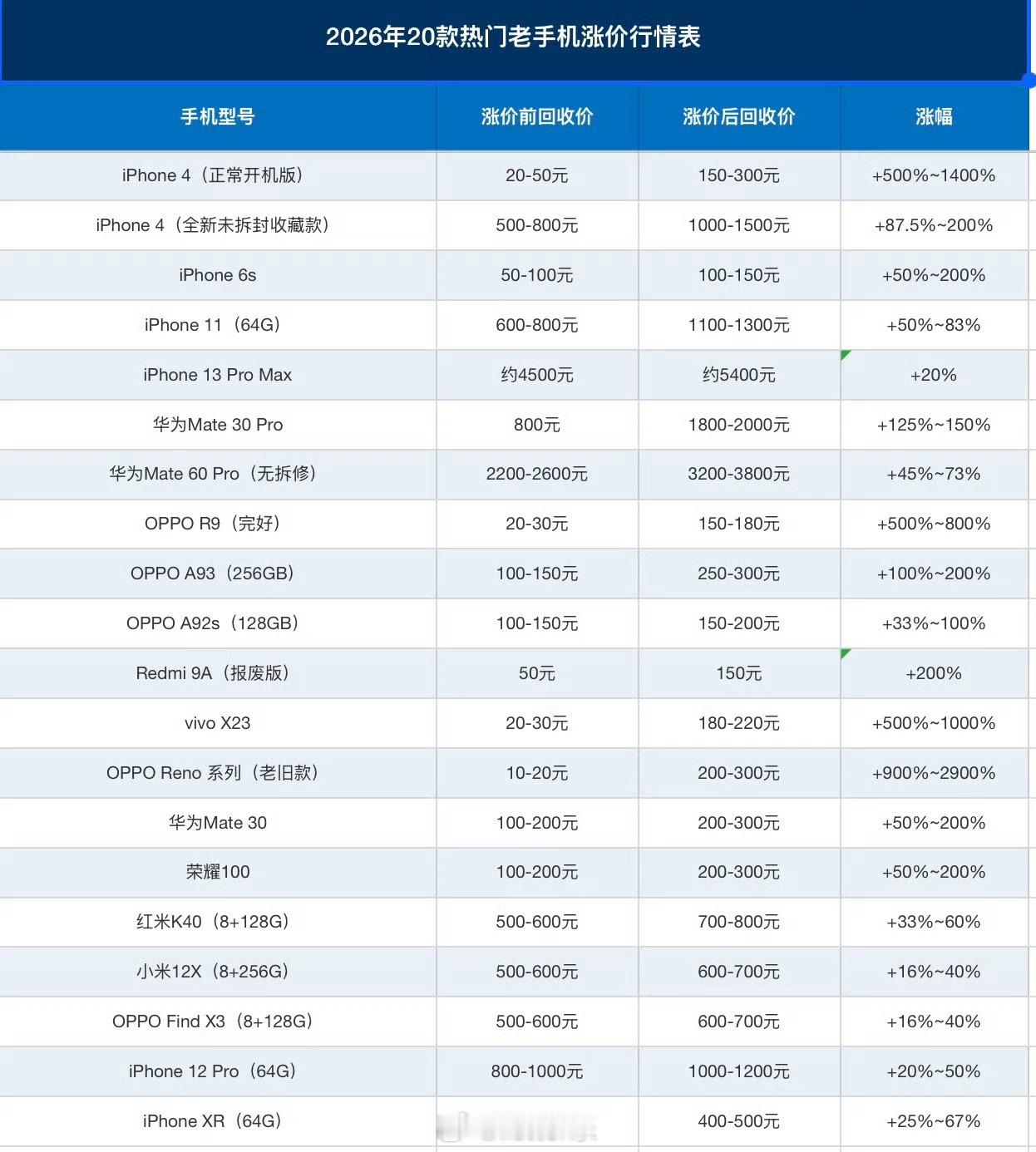The image size is (1036, 1152).
Task: Select the OPPO A92s（128GB）model cell
Action: (x=218, y=623)
